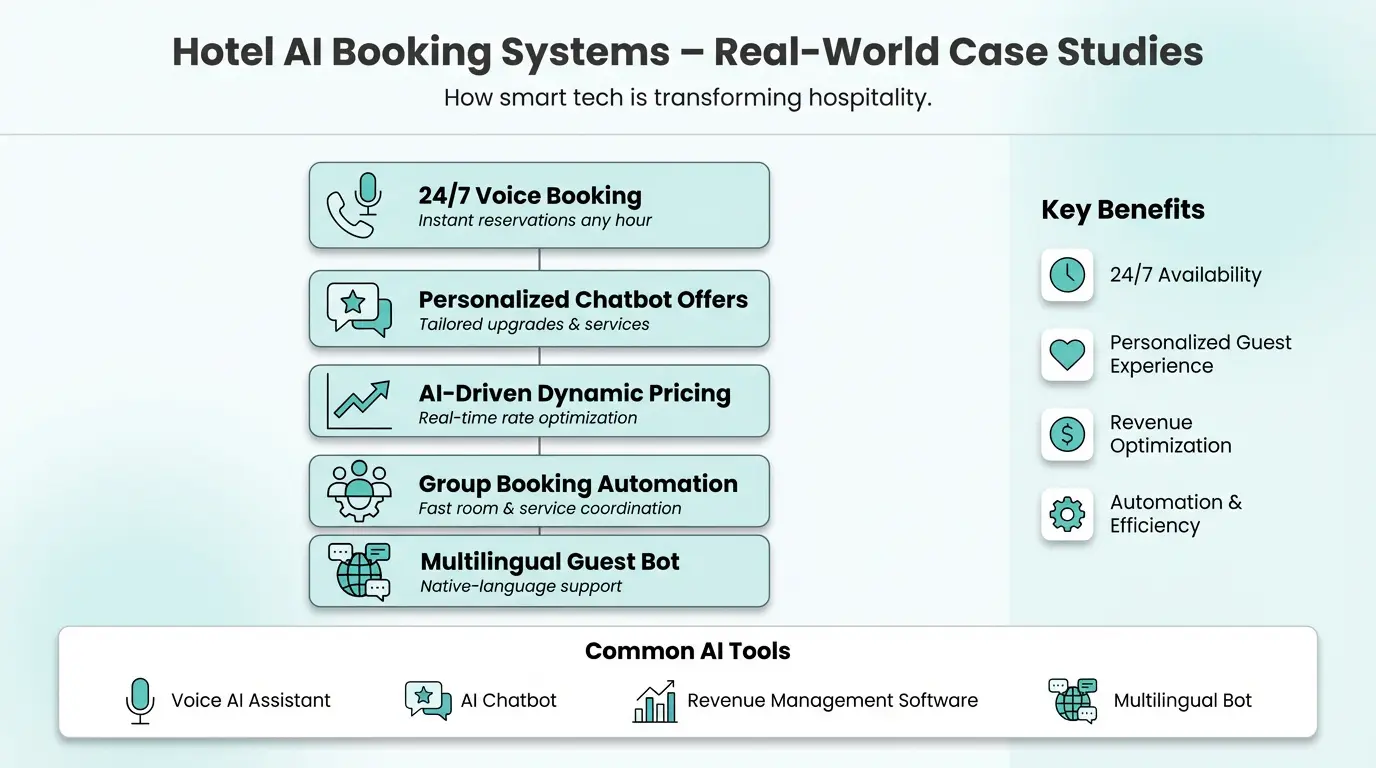Open the 24/7 Voice Booking card
Screen dimensions: 1376x768
coord(539,205)
